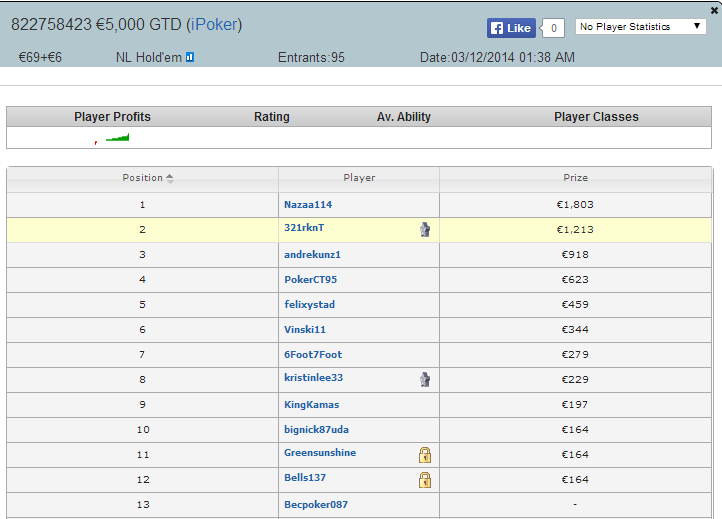Select the Av. Ability tab
Screen dimensions: 722x519
pos(404,117)
